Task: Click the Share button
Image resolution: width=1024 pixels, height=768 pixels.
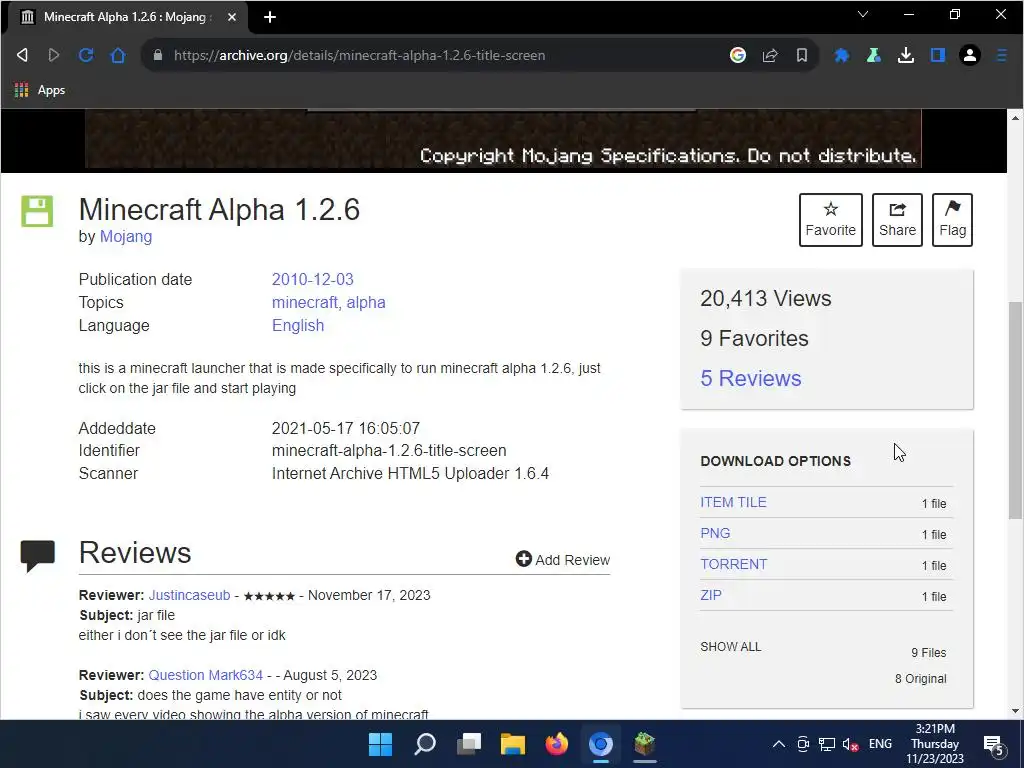Action: tap(897, 219)
